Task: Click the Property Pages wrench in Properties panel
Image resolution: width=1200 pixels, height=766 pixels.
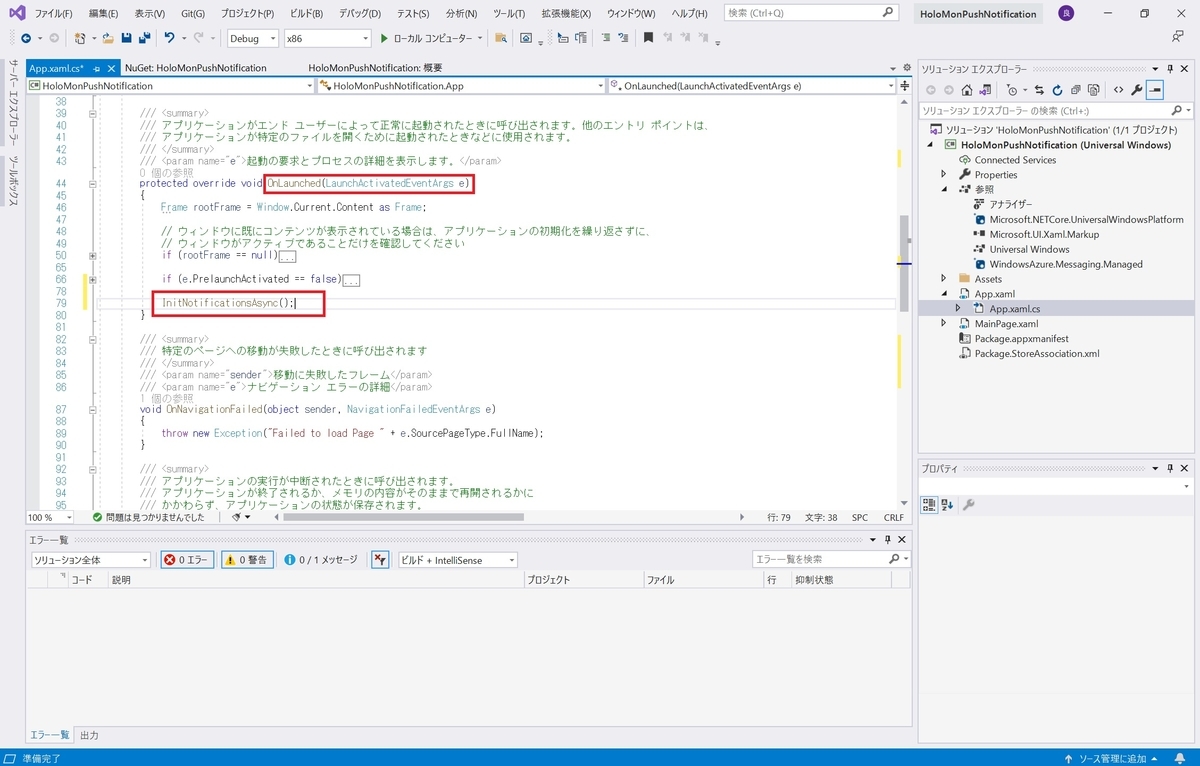Action: click(x=968, y=505)
